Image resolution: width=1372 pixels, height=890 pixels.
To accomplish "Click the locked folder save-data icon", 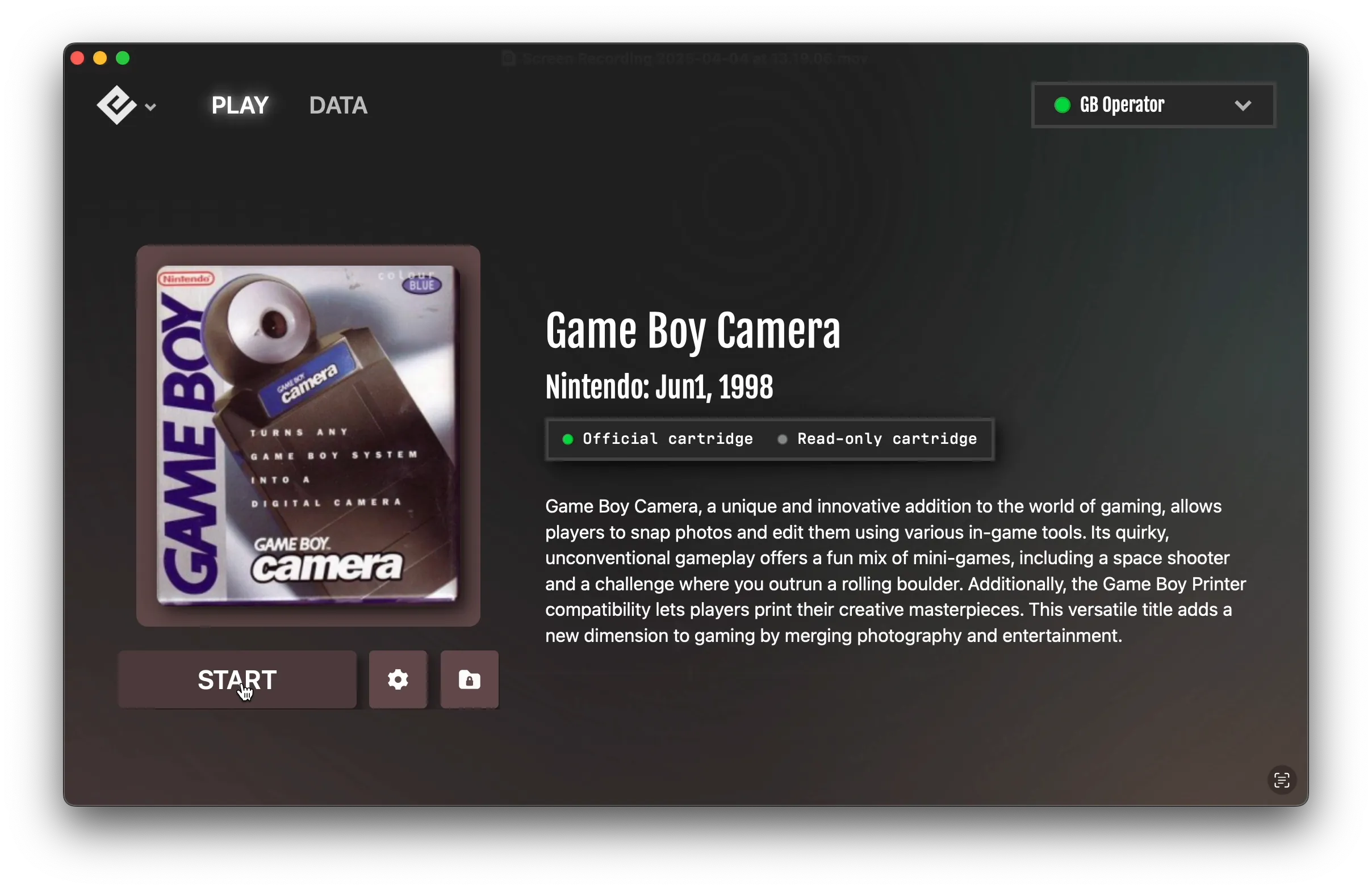I will 469,680.
